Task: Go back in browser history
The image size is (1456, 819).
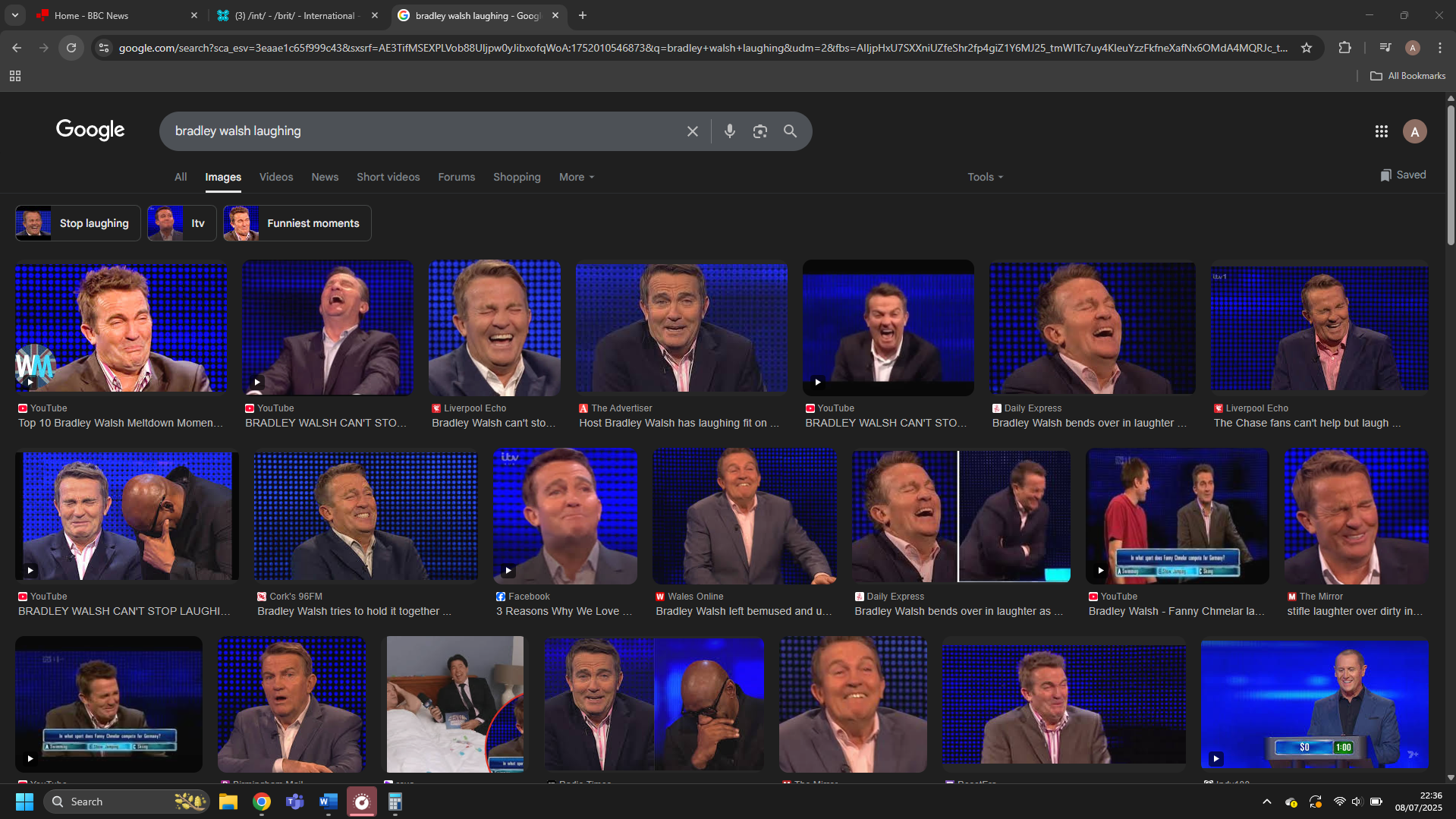Action: point(17,48)
